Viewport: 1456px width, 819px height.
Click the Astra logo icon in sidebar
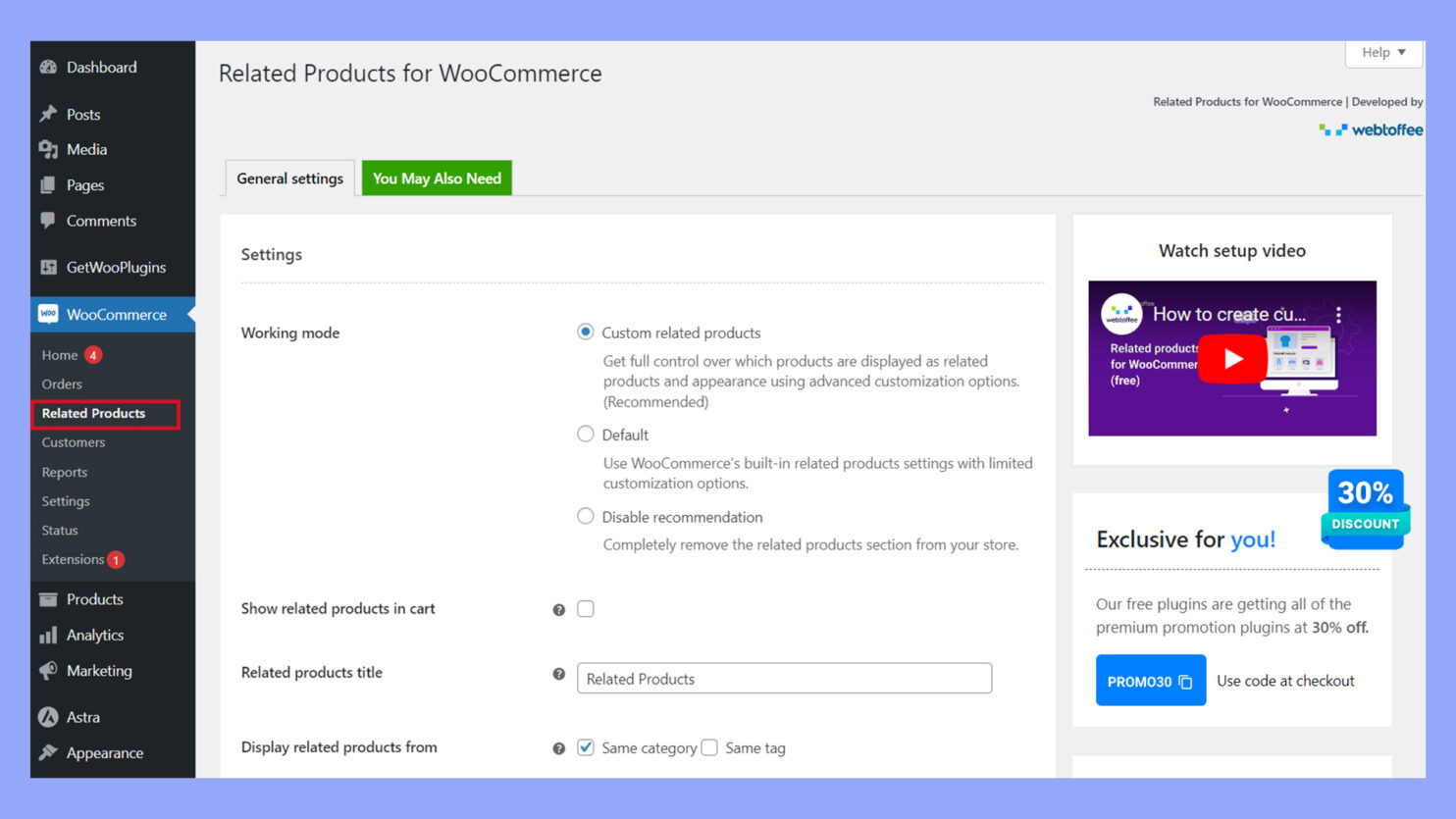pos(48,717)
